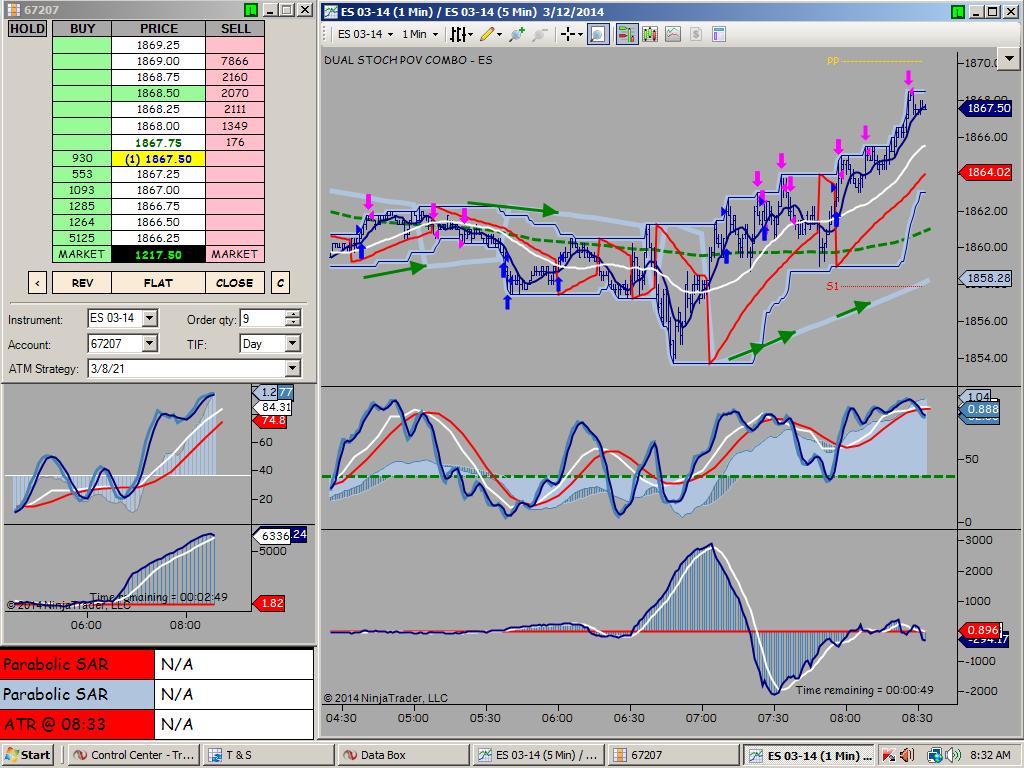This screenshot has height=768, width=1024.
Task: Click the BUY column header
Action: coord(82,29)
